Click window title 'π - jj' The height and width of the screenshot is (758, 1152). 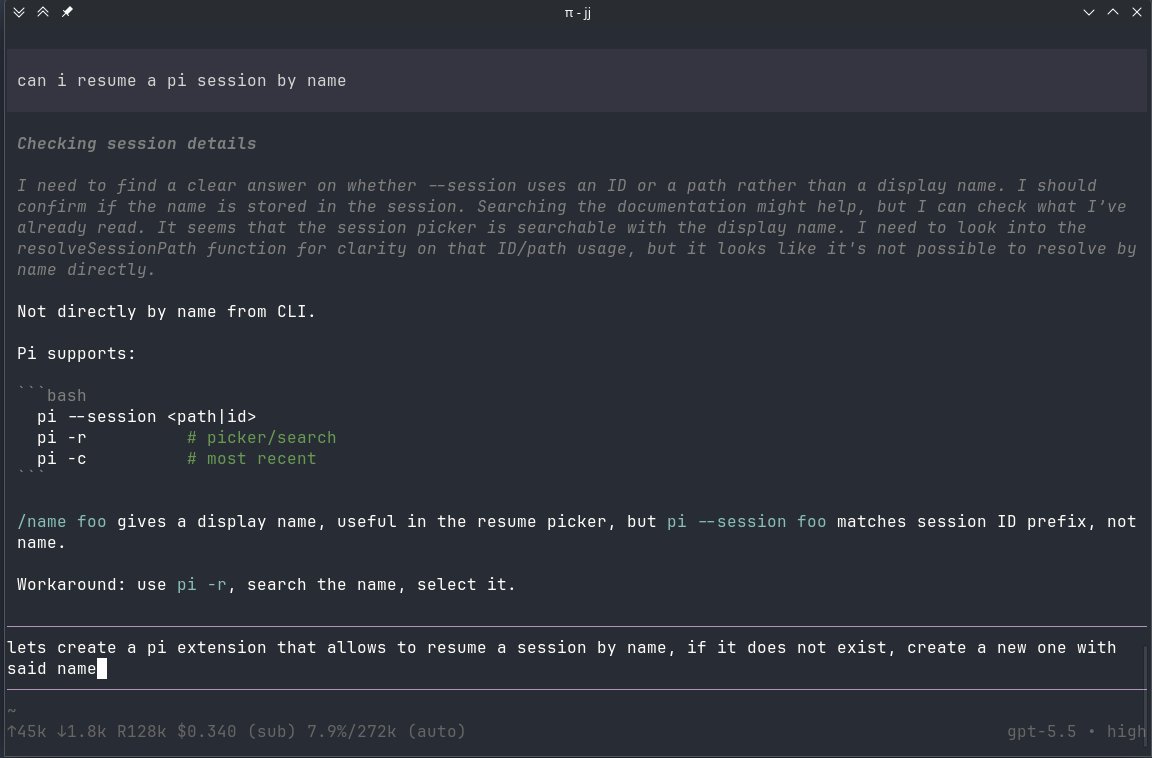(577, 12)
